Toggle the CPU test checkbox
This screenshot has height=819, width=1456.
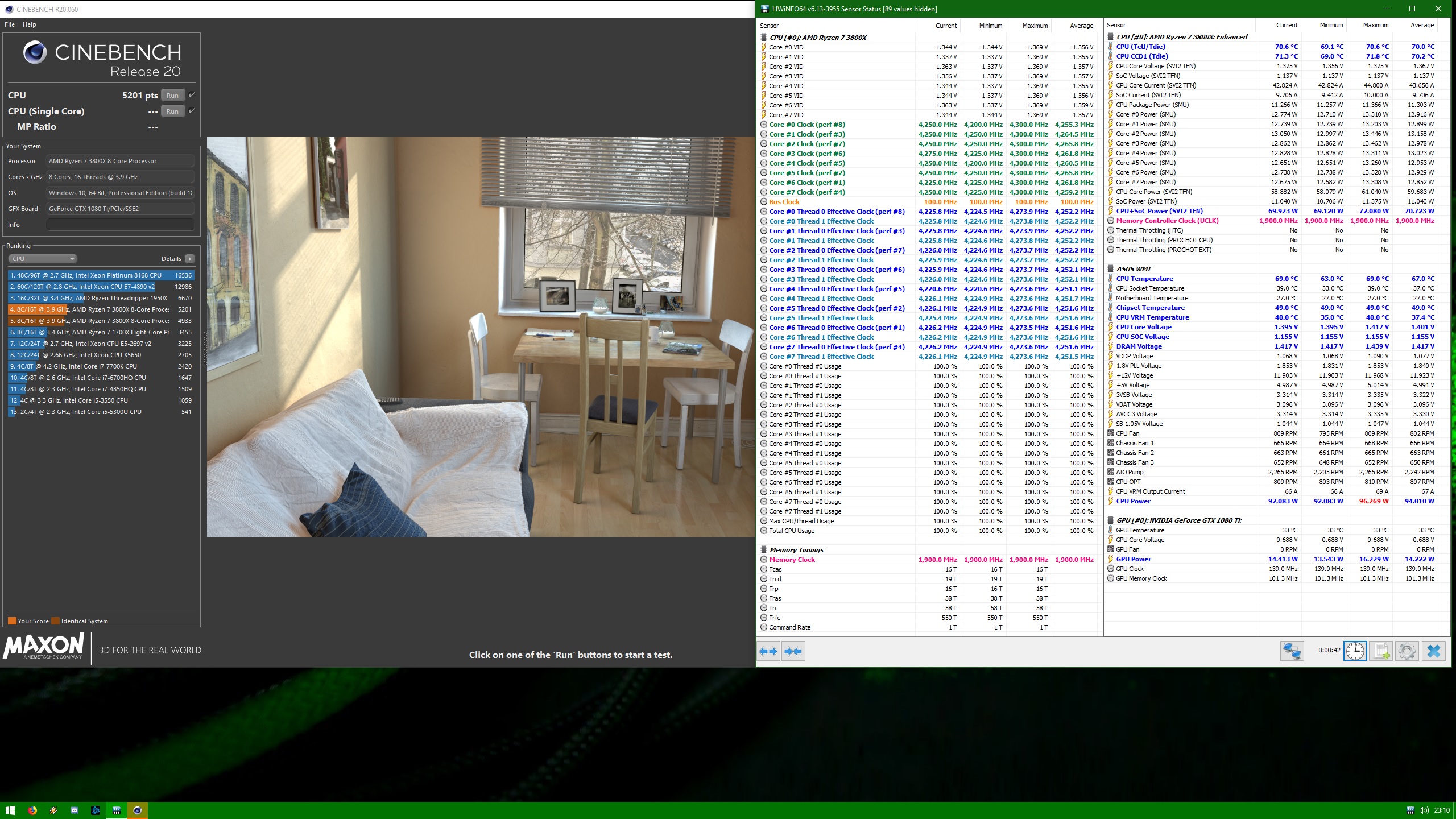192,95
